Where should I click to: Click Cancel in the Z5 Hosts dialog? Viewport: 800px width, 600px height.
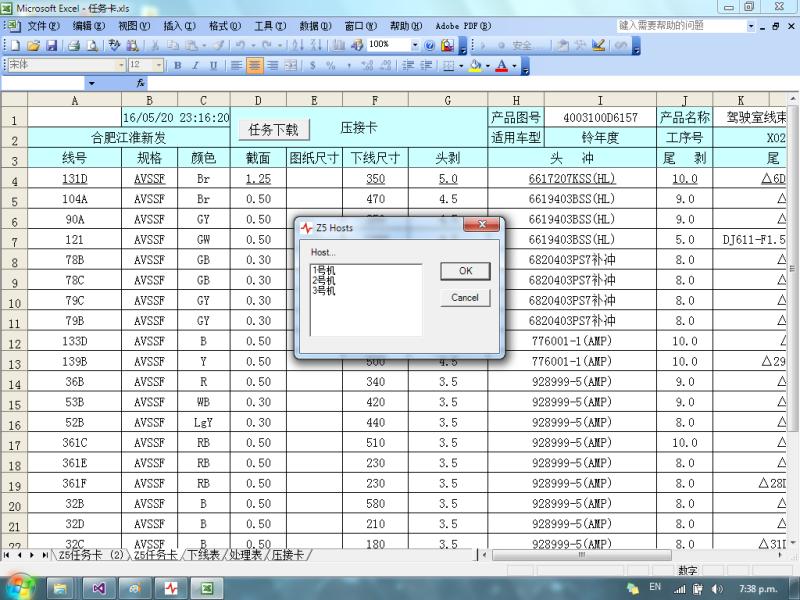point(465,297)
